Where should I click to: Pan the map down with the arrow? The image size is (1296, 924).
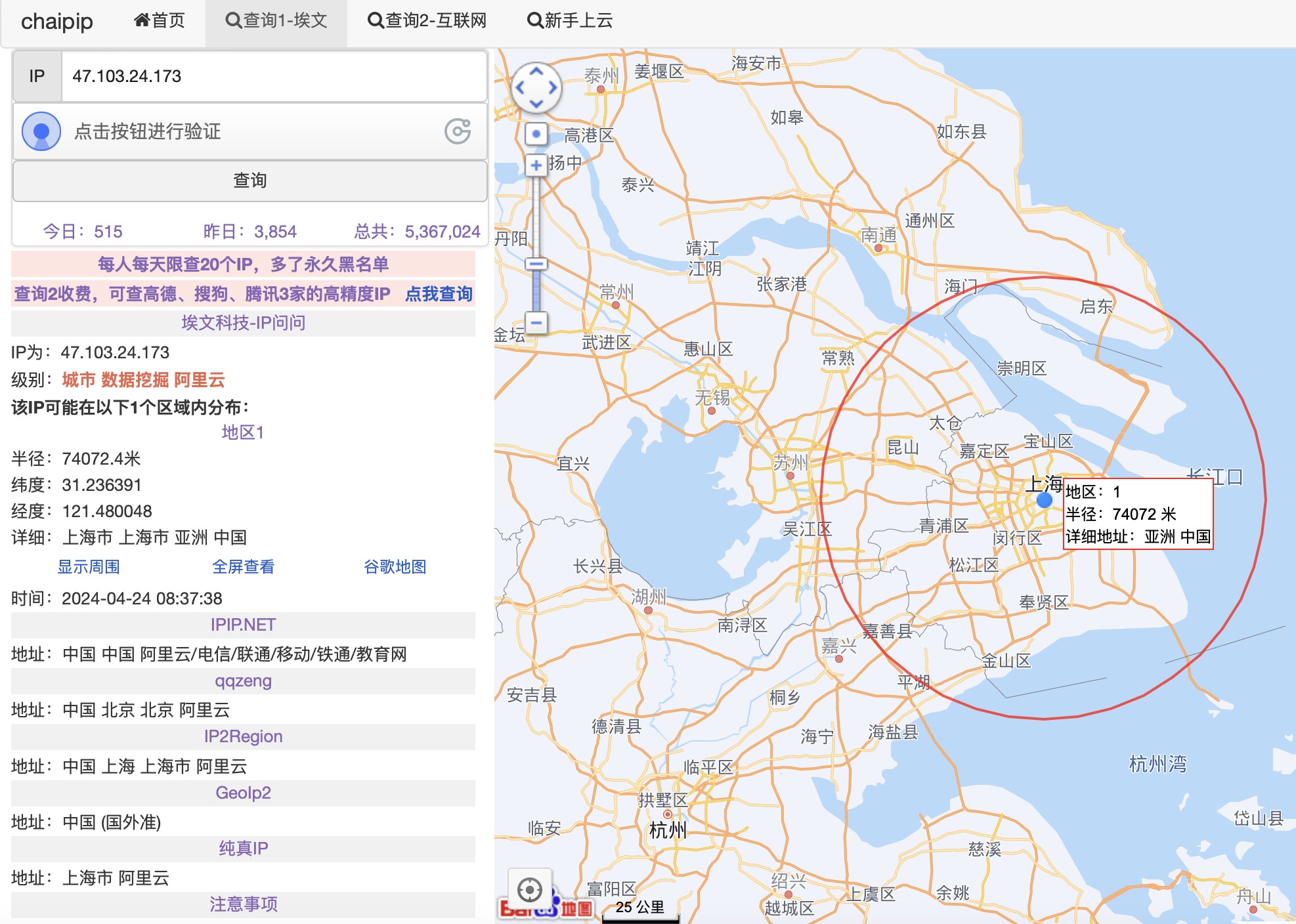536,104
